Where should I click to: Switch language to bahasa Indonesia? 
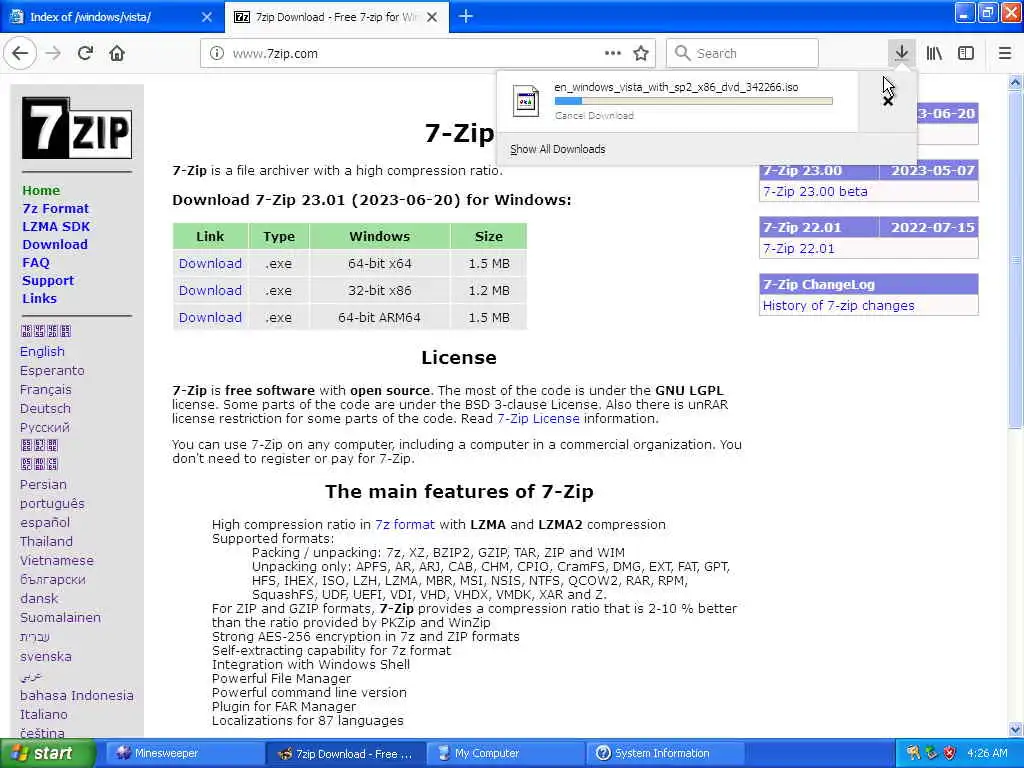pyautogui.click(x=76, y=696)
